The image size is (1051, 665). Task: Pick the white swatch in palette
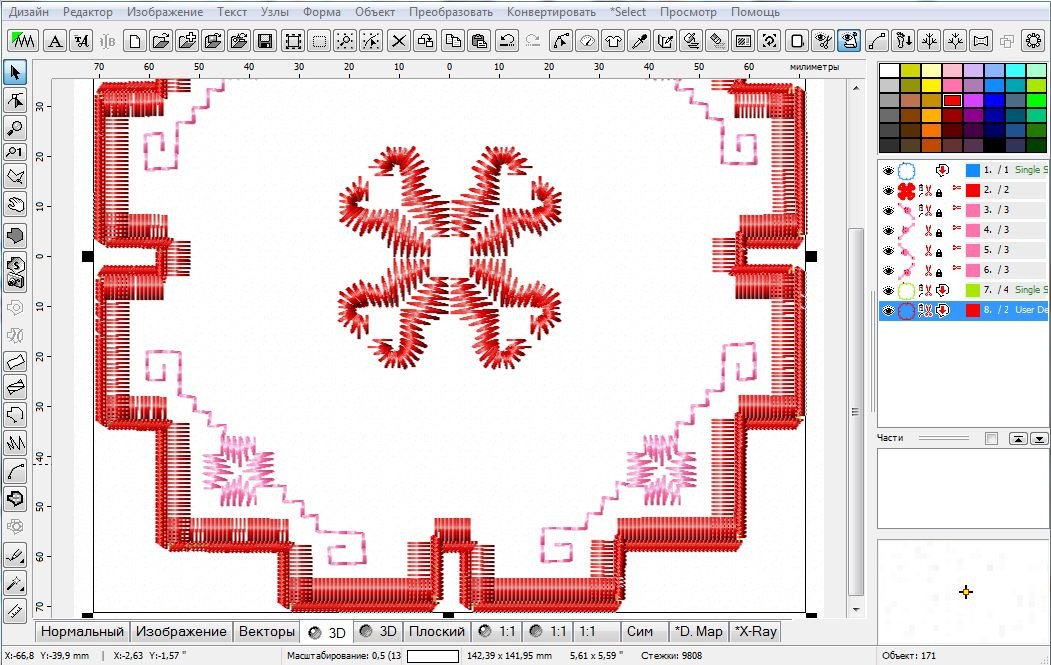click(x=889, y=70)
